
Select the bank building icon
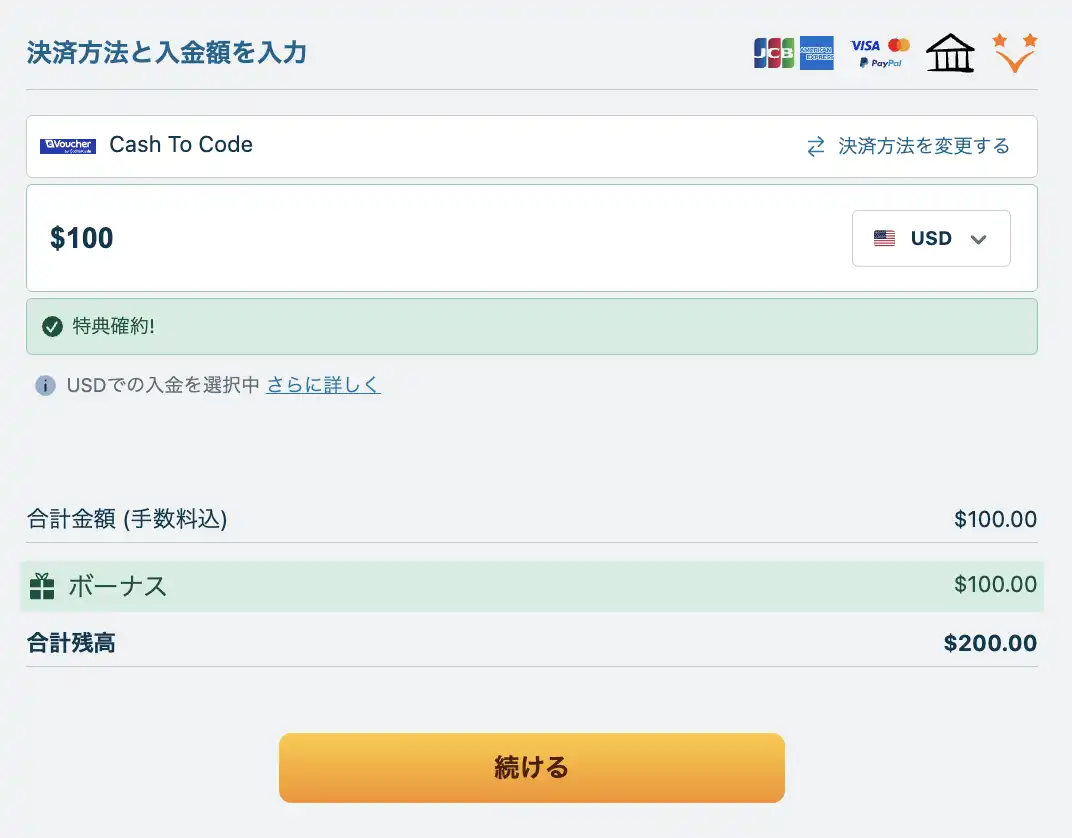[x=950, y=54]
